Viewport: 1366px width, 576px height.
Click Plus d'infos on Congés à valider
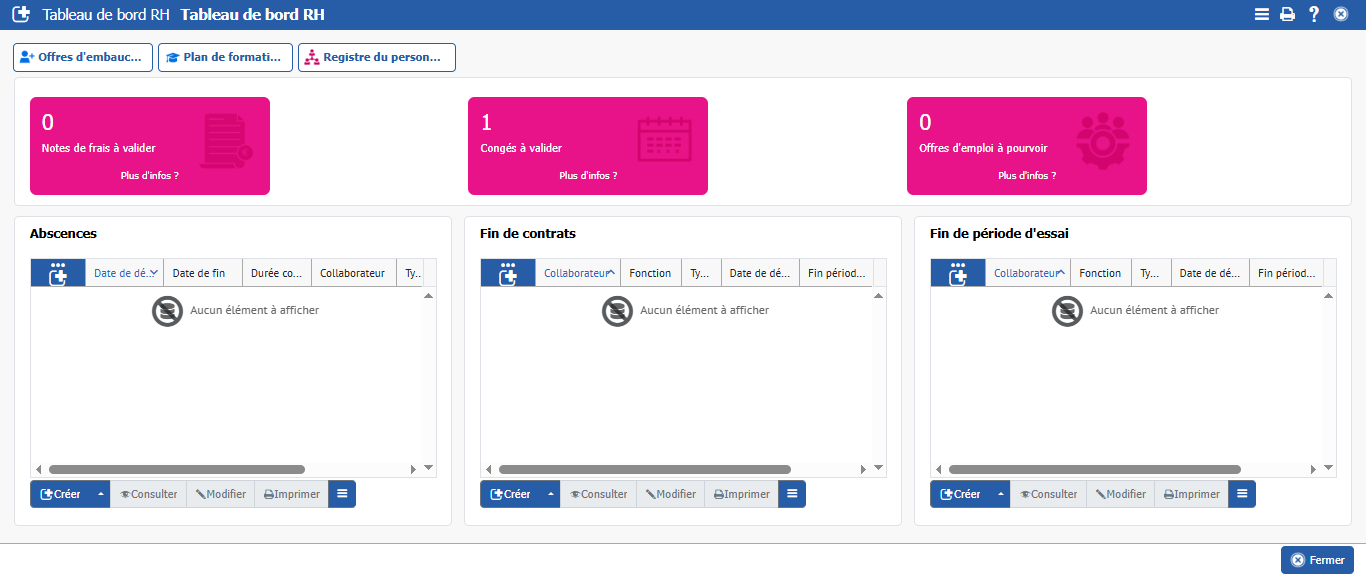(x=588, y=176)
